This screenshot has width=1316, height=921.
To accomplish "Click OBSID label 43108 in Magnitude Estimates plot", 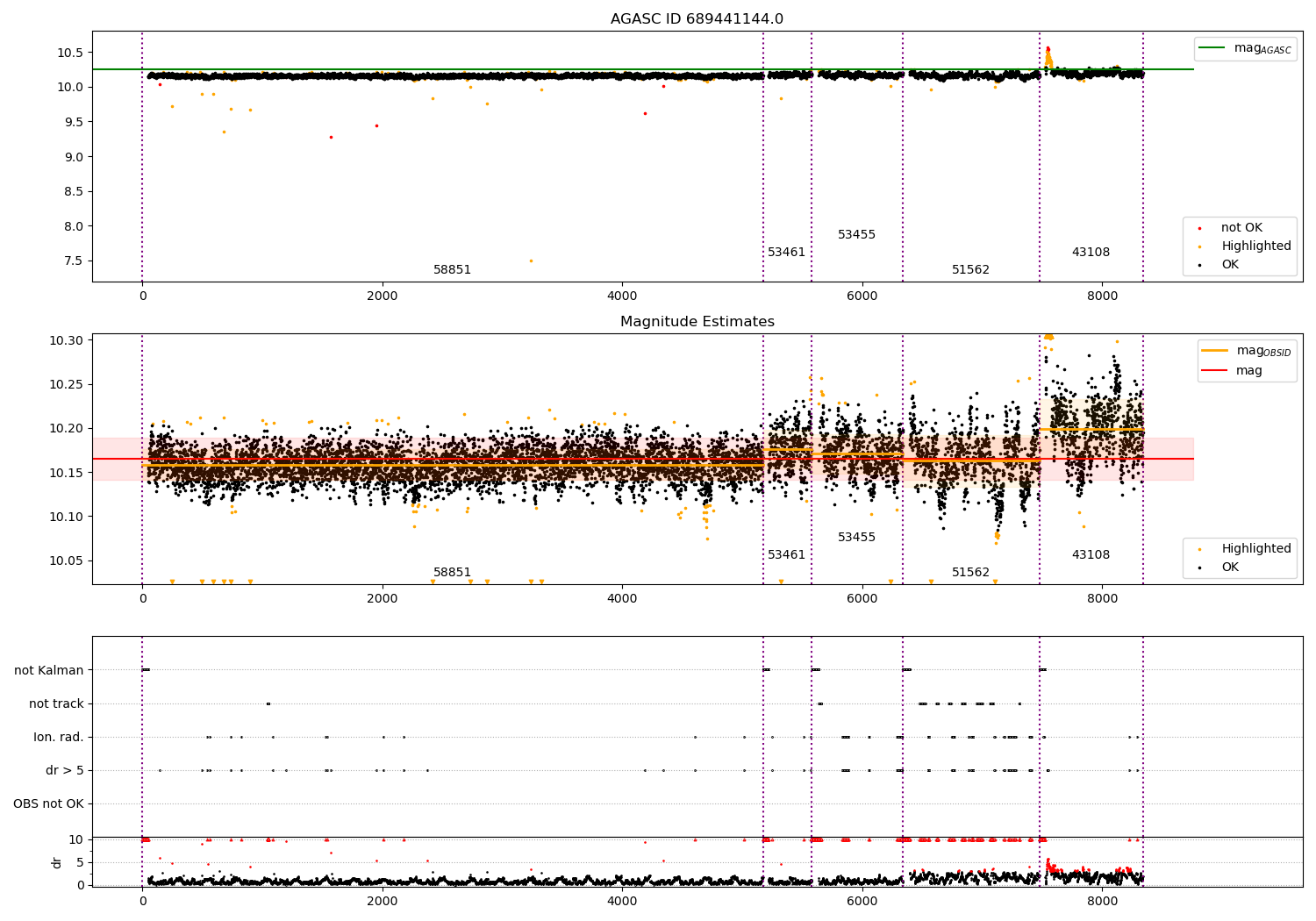I will click(x=1091, y=555).
